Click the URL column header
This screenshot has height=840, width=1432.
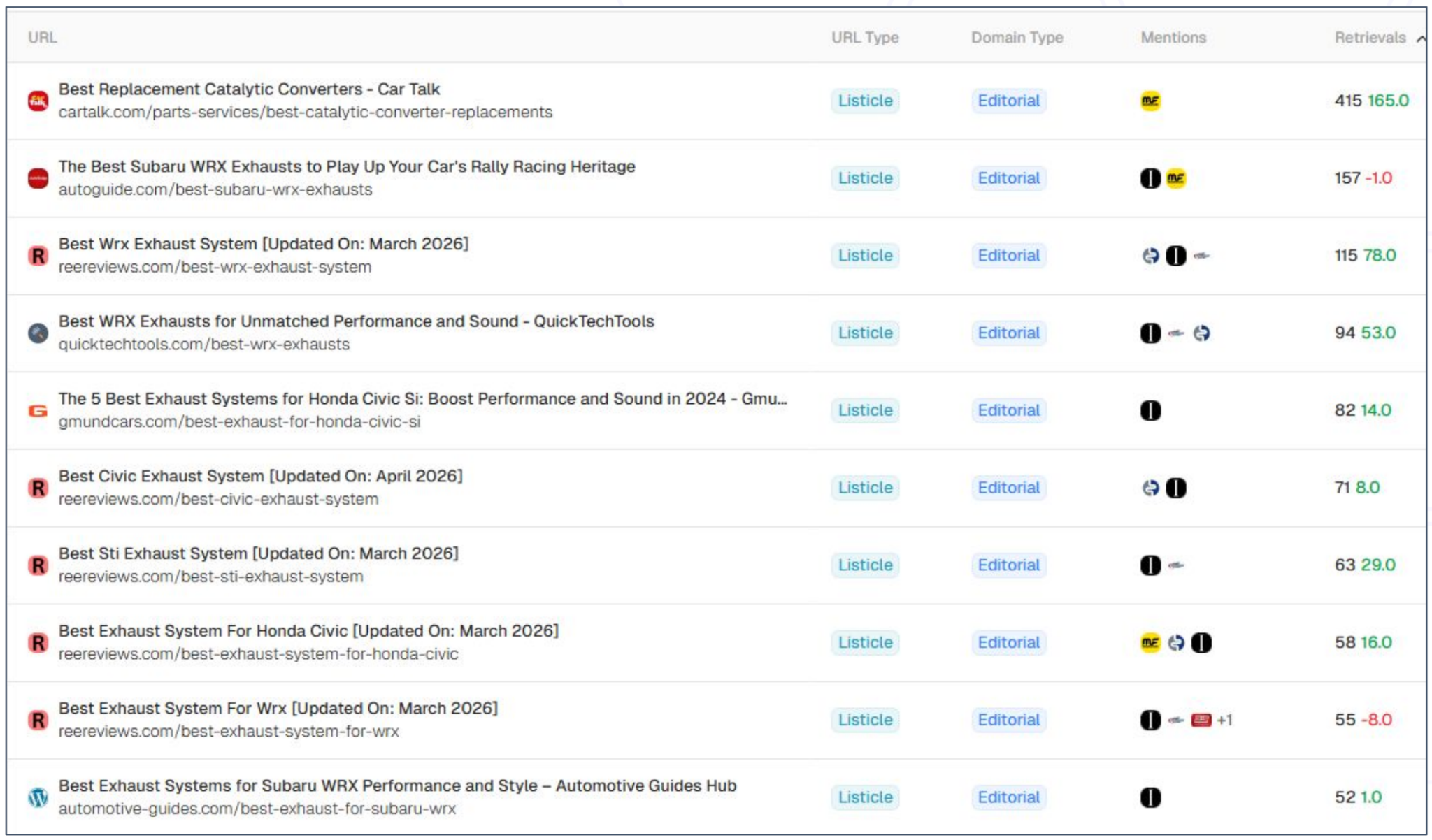point(42,38)
